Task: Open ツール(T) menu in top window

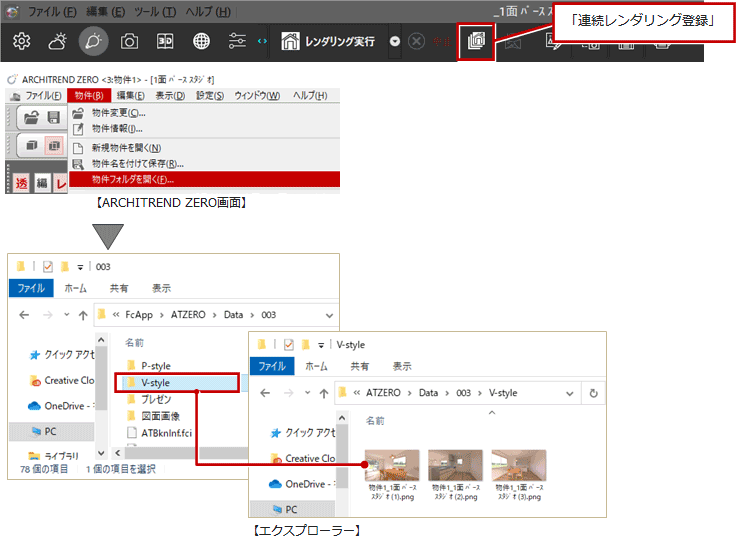Action: point(155,12)
